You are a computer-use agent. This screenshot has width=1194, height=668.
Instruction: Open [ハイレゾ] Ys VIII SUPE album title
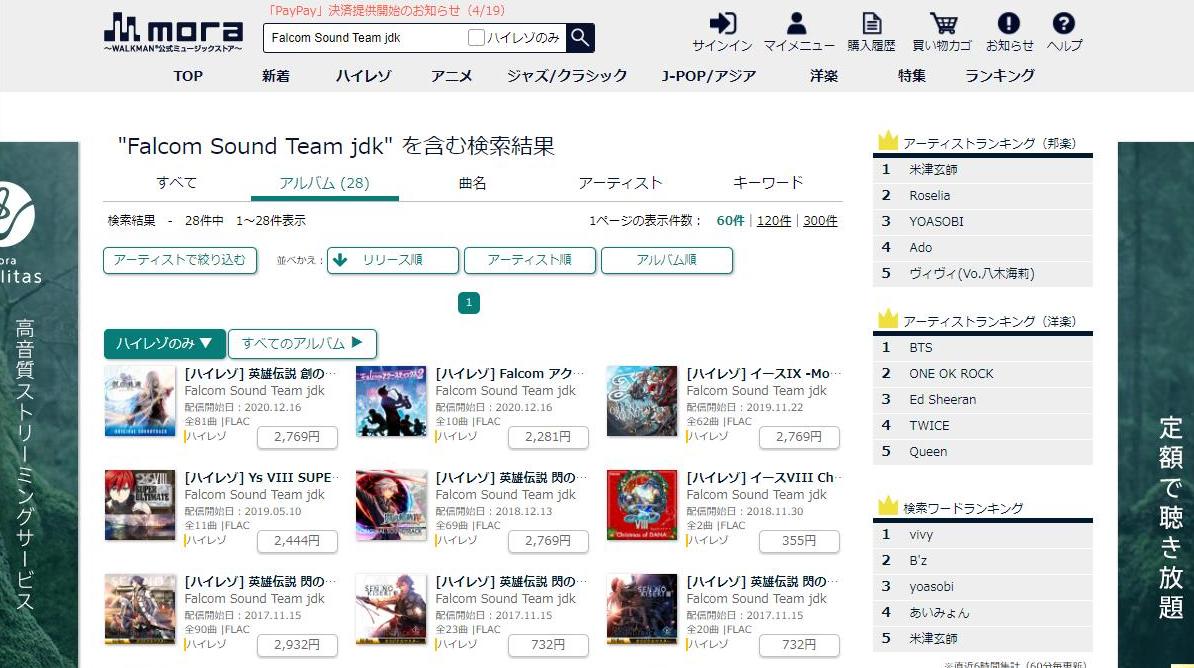259,478
